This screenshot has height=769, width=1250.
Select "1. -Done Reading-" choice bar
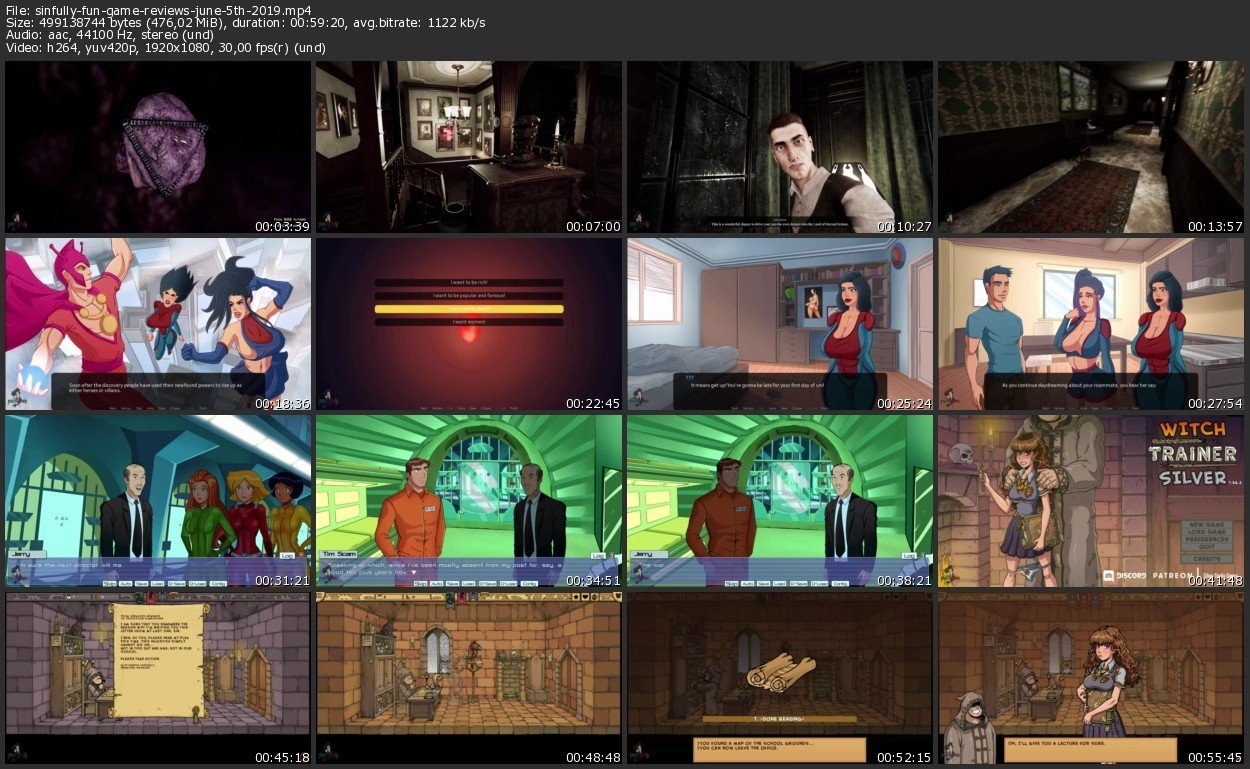pos(779,718)
